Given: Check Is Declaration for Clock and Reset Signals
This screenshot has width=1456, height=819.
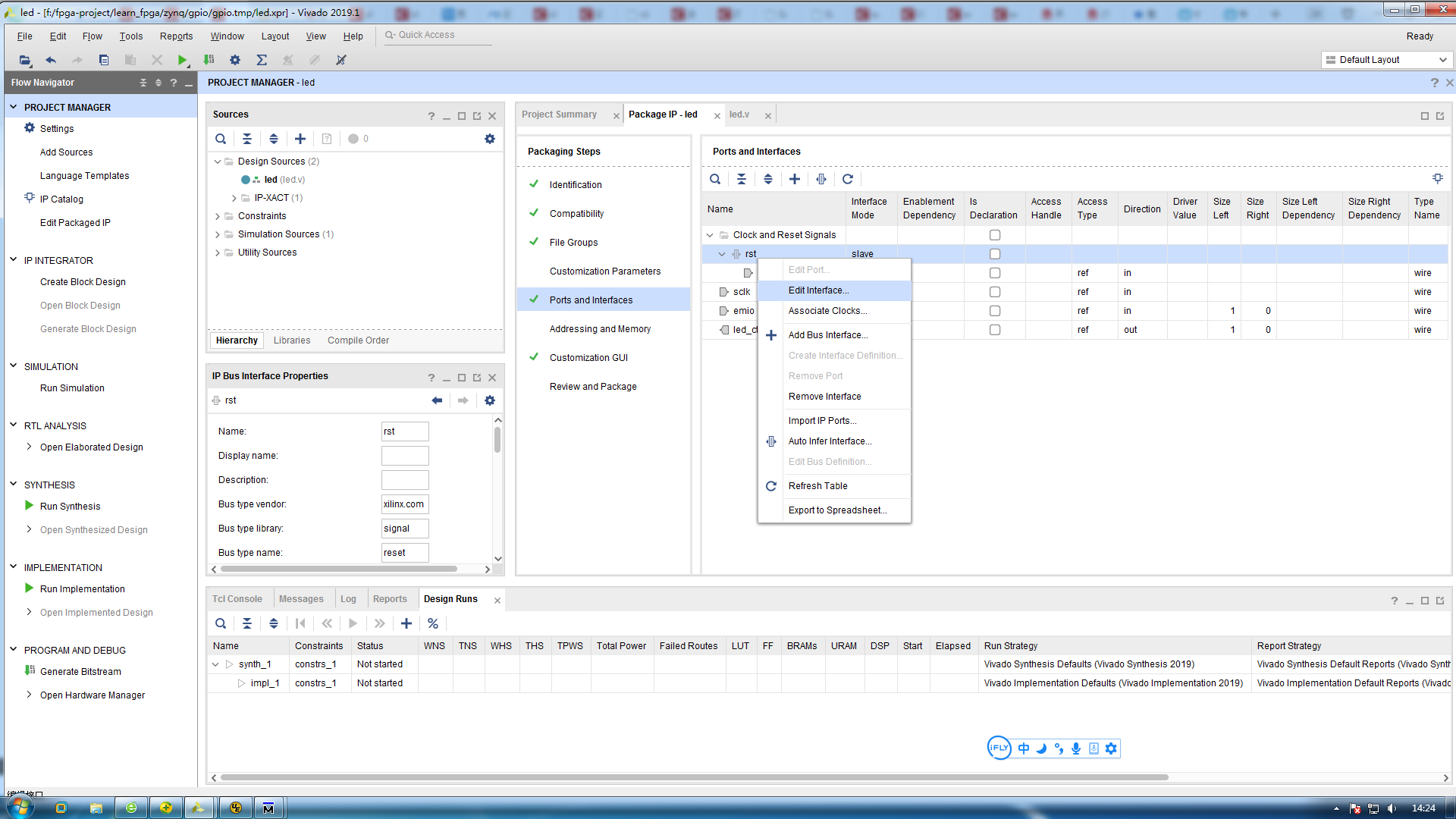Looking at the screenshot, I should click(995, 235).
